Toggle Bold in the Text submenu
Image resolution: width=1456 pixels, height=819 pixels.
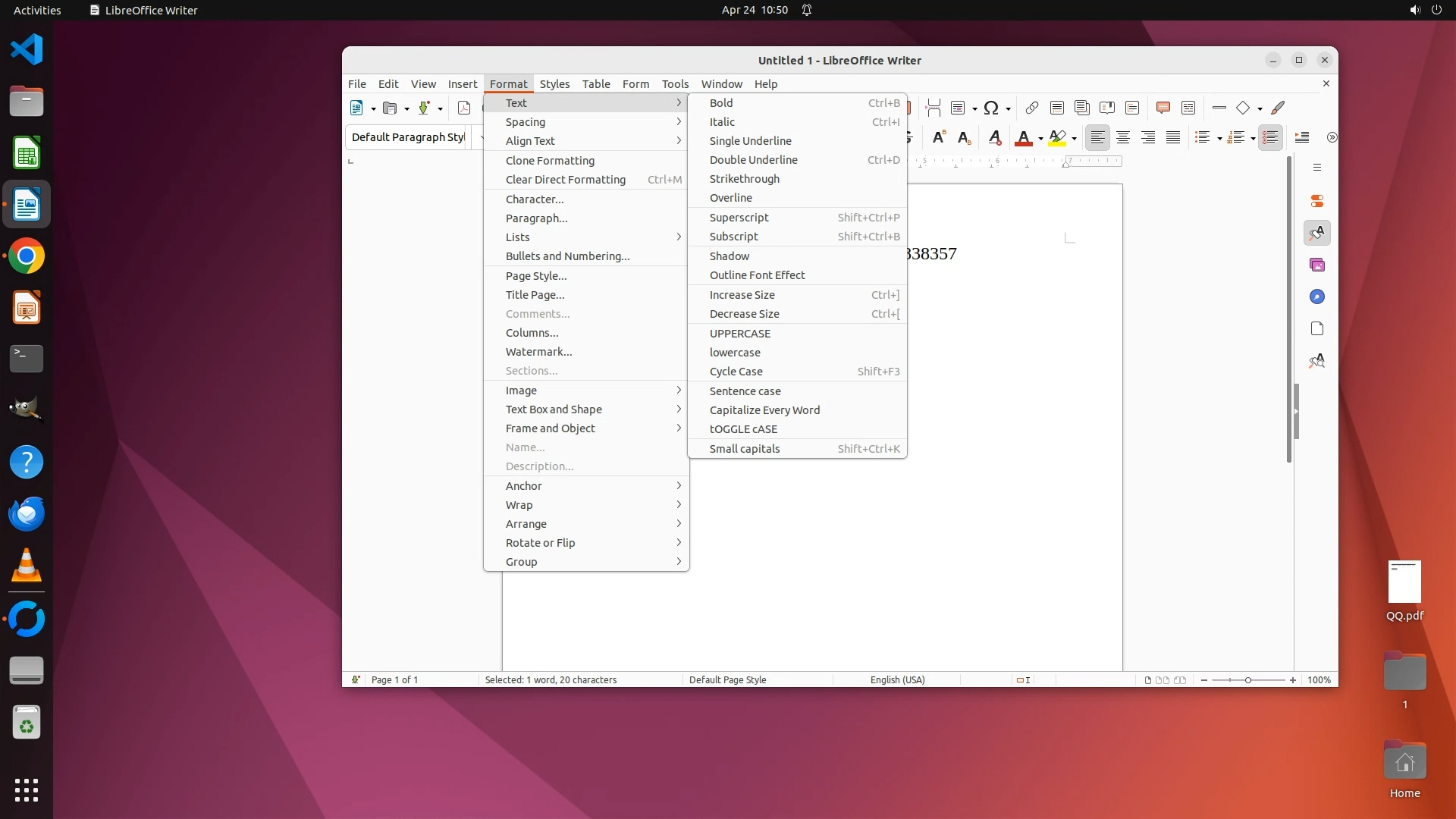(720, 102)
